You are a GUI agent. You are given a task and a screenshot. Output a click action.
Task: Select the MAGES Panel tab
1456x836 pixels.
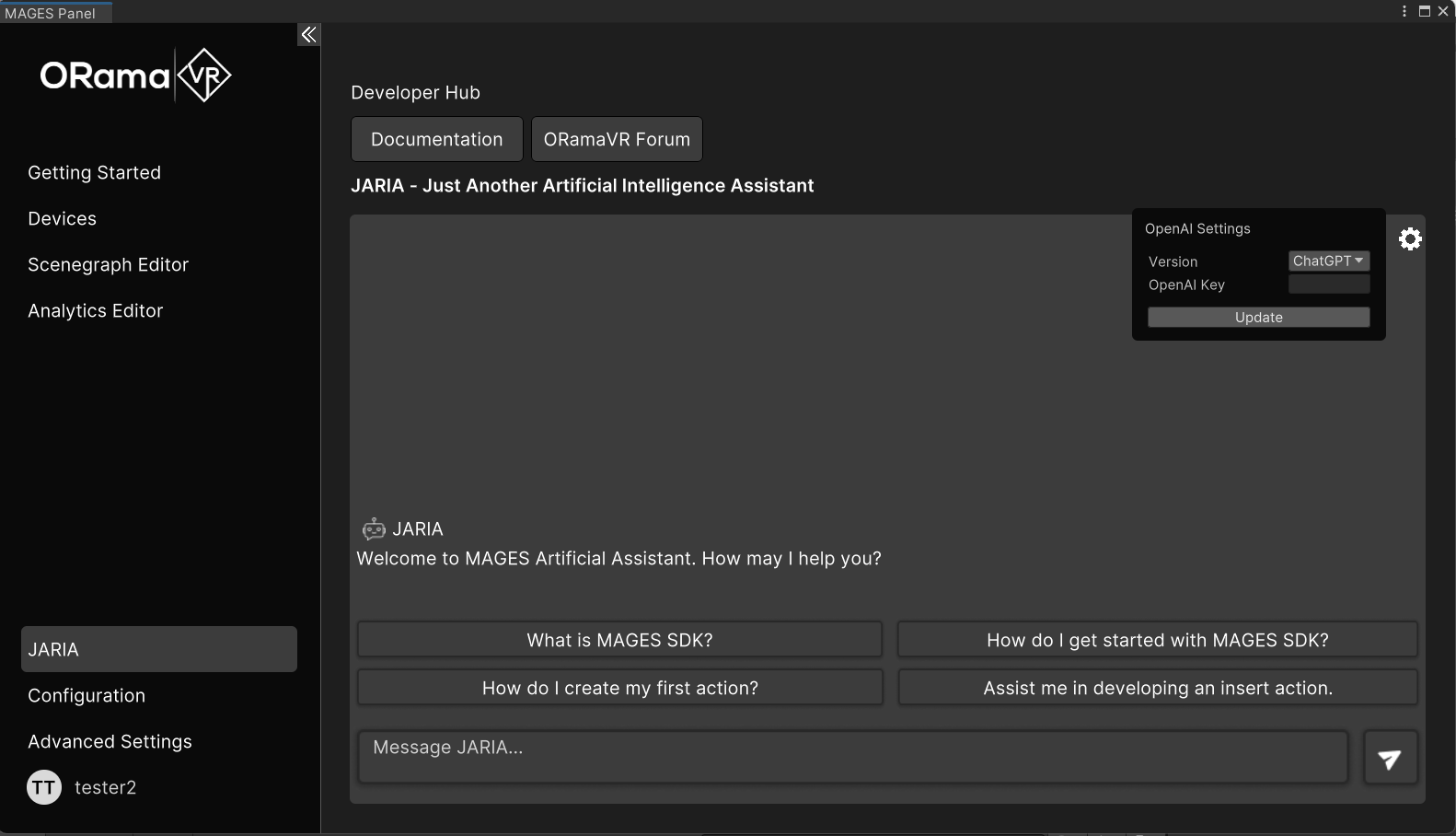click(x=55, y=13)
